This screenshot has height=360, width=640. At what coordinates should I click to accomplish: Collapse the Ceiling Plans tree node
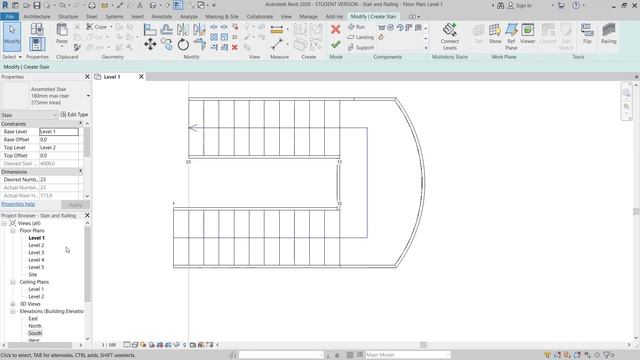coord(13,282)
